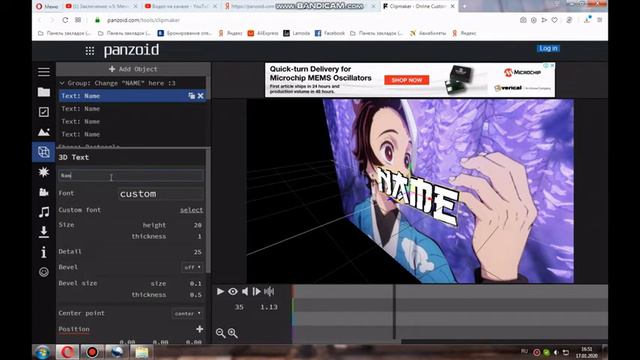Click the browser snapshot camera icon

coord(523,20)
